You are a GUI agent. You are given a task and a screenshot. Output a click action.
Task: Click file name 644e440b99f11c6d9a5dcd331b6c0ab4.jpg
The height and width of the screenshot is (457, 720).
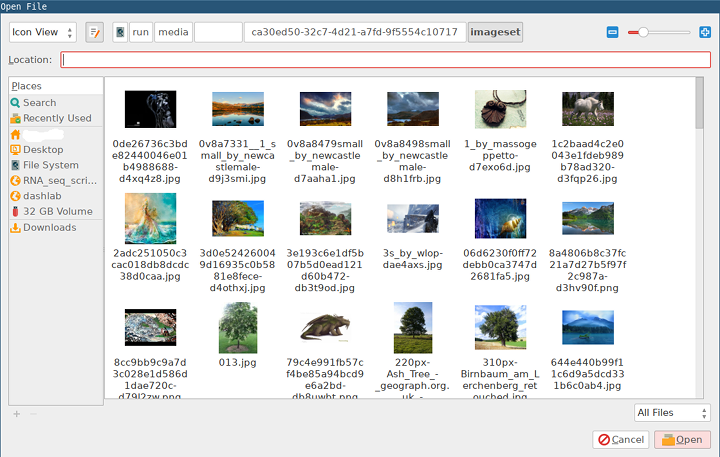[587, 374]
